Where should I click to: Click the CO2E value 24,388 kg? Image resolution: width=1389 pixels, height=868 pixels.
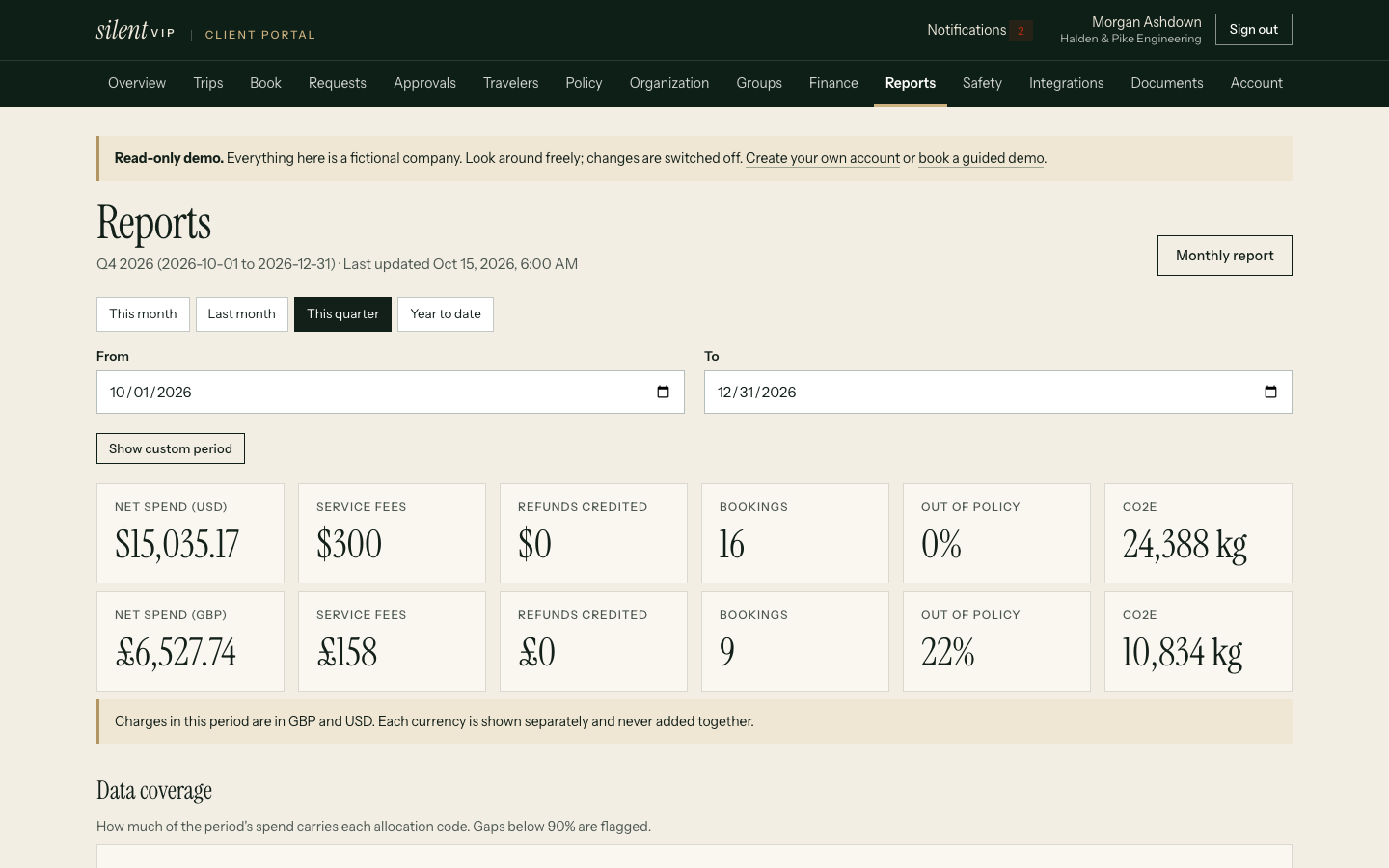[x=1185, y=545]
